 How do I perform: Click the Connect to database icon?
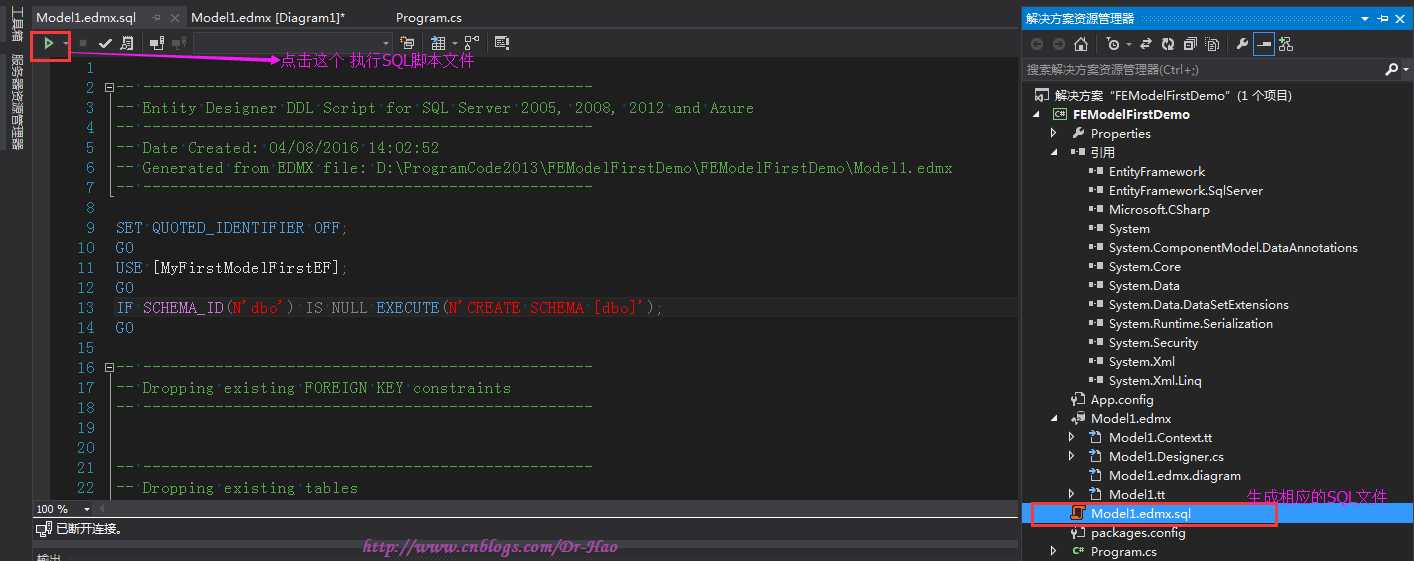pos(157,43)
